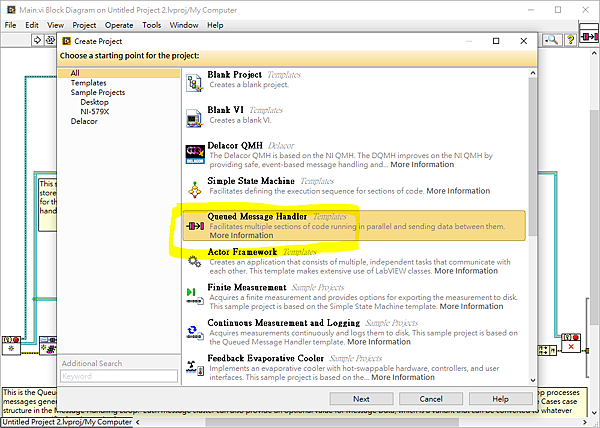Click the dialog Help button
600x428 pixels.
tap(500, 399)
